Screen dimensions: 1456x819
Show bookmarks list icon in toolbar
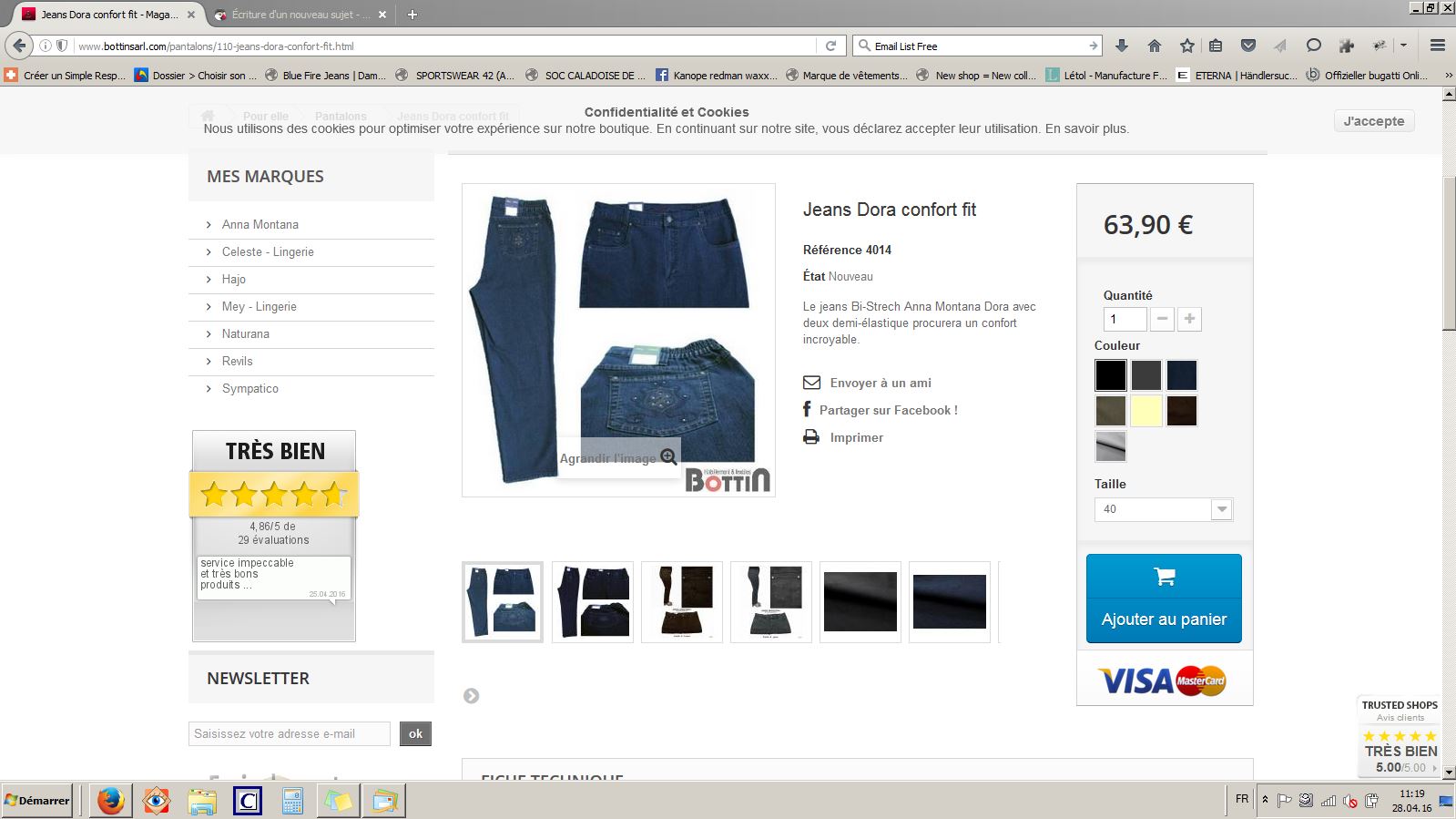tap(1216, 46)
